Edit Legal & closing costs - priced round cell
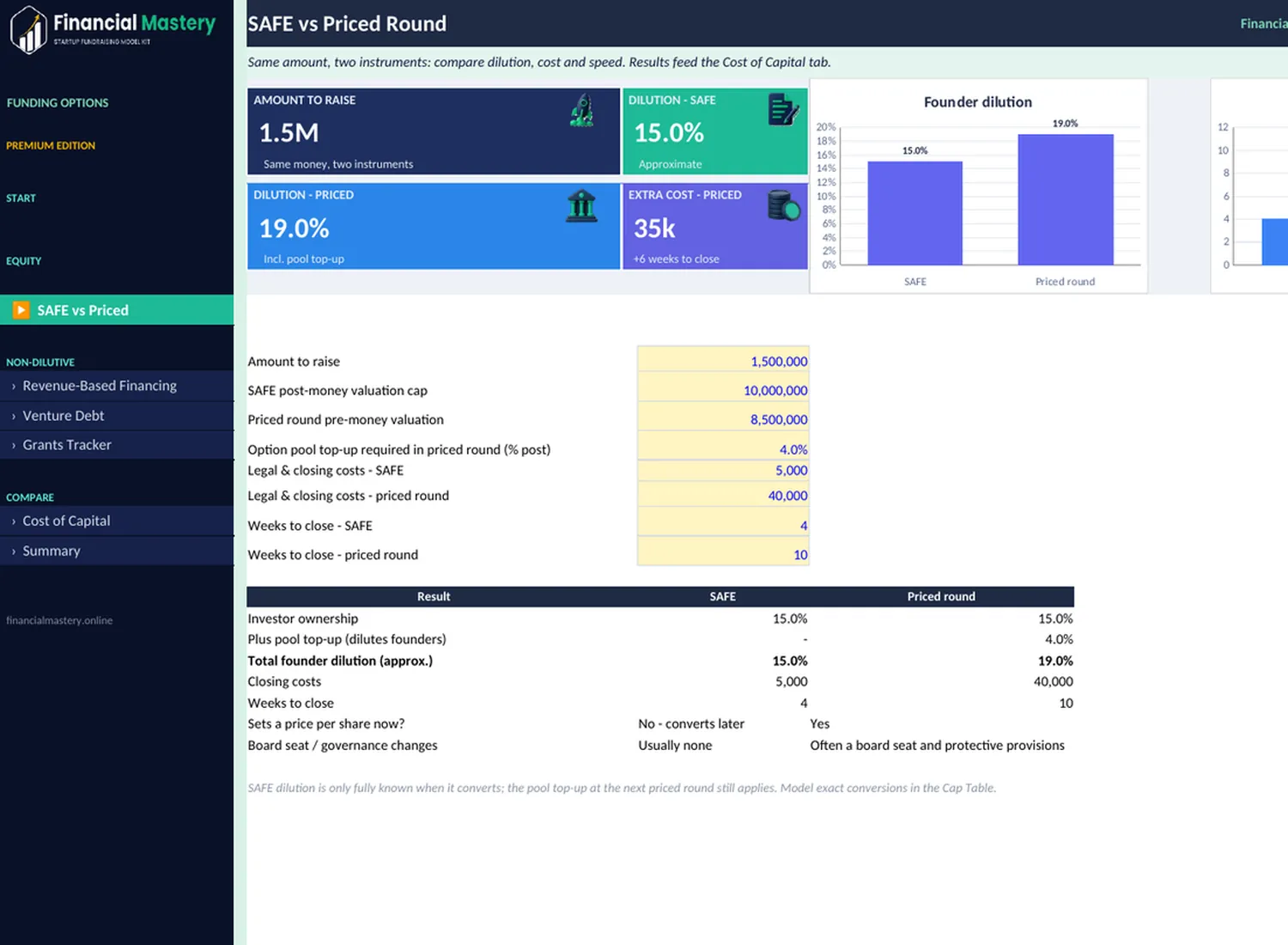This screenshot has height=945, width=1288. tap(723, 496)
